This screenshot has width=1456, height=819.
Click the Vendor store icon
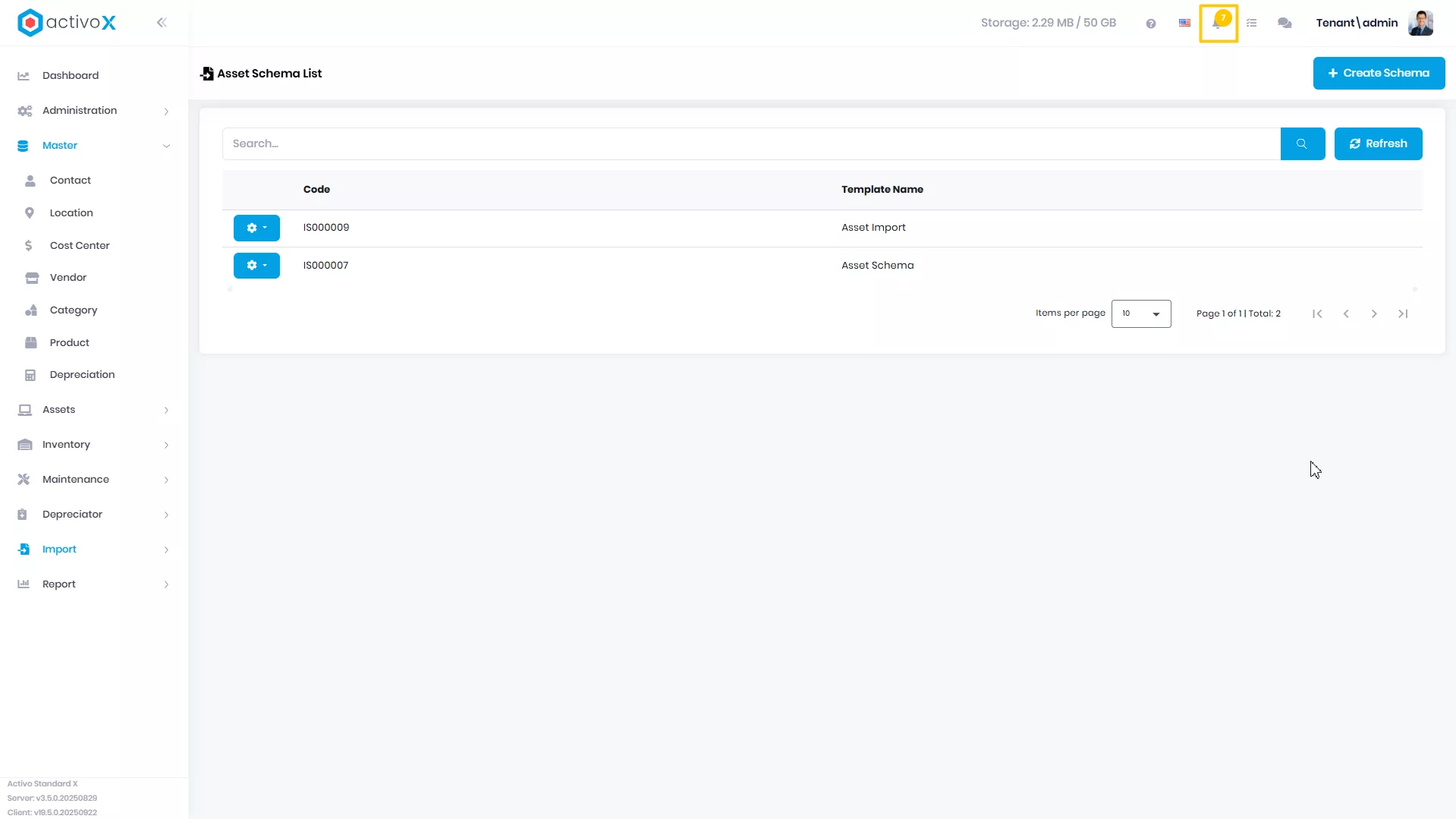32,278
